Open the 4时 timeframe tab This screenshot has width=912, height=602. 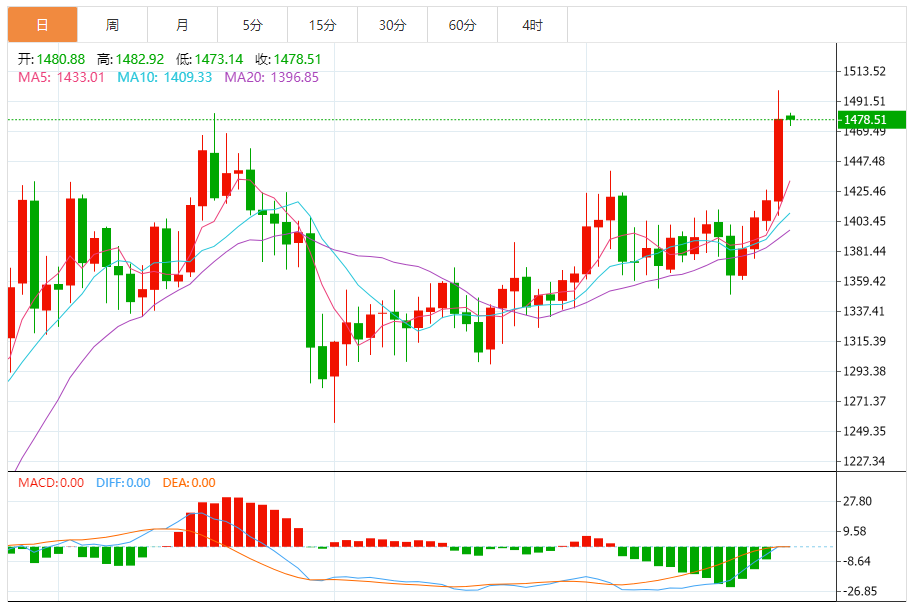click(532, 25)
